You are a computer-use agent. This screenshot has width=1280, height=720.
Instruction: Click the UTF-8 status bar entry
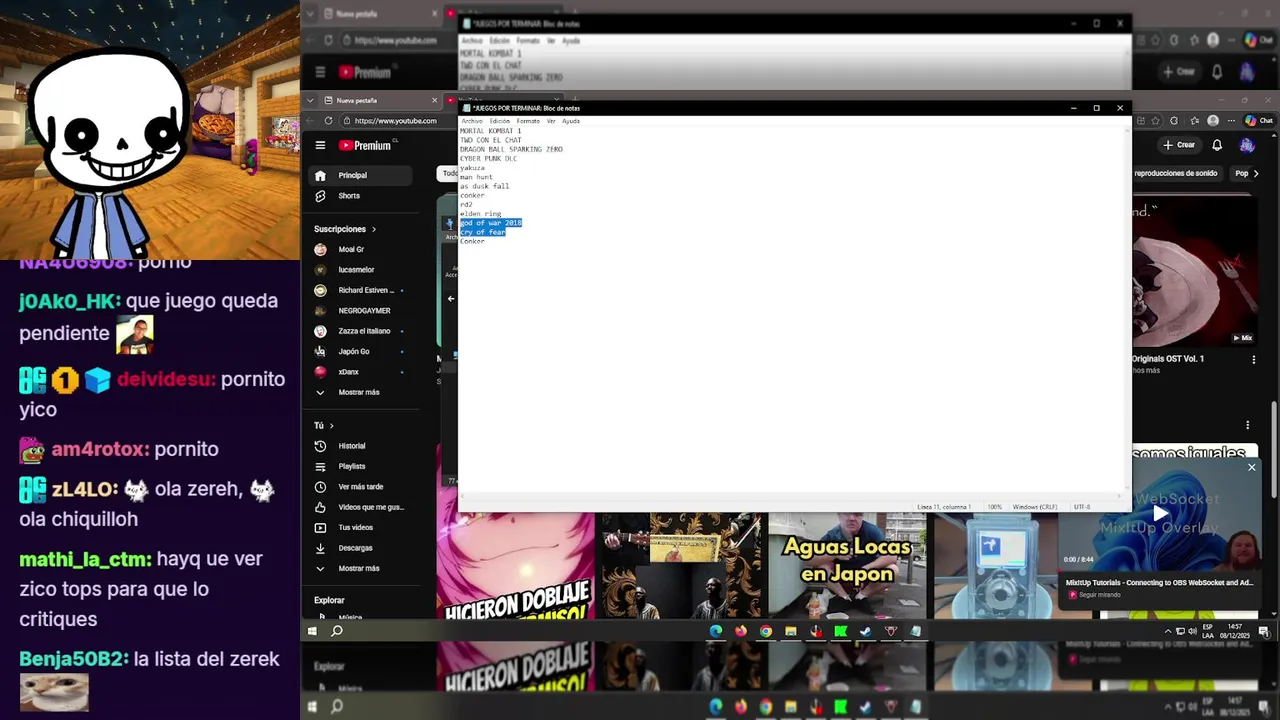pyautogui.click(x=1082, y=507)
